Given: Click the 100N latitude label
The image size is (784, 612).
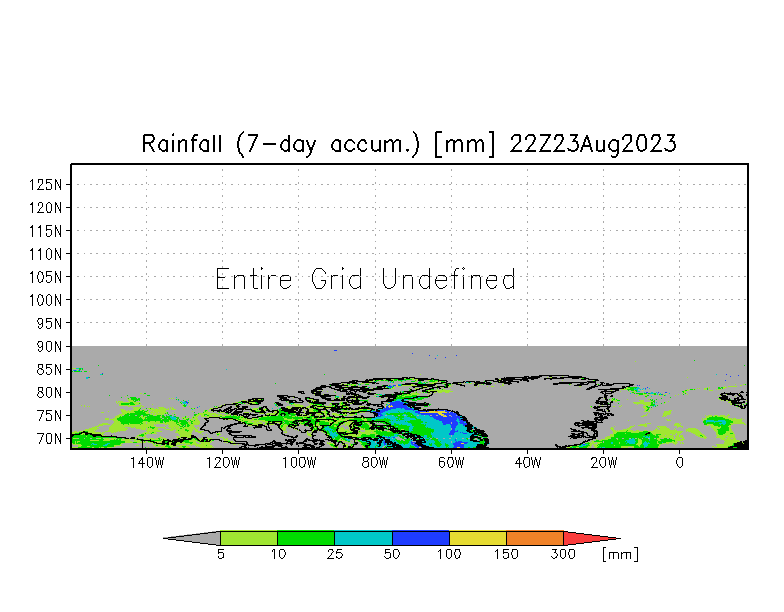Looking at the screenshot, I should (46, 300).
